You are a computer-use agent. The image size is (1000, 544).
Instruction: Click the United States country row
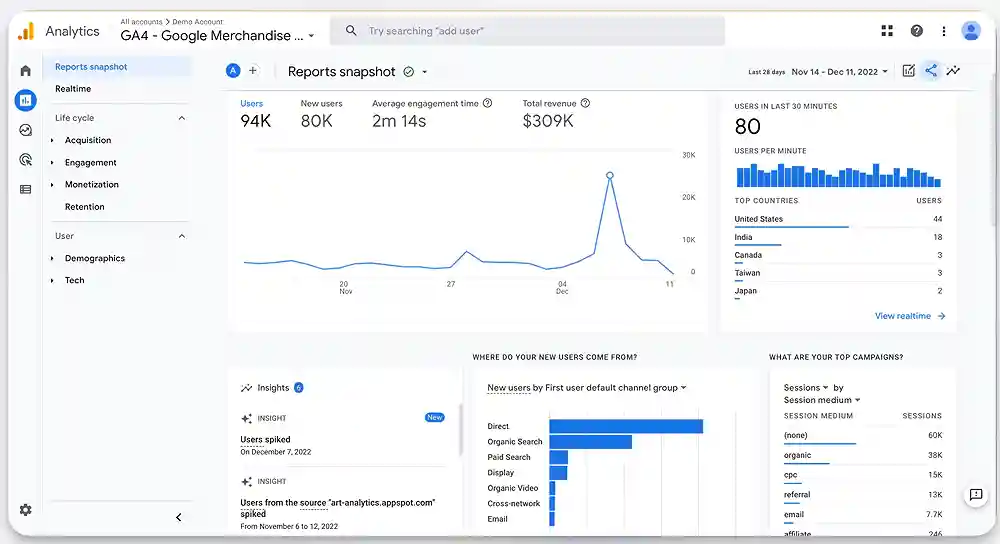pos(838,219)
